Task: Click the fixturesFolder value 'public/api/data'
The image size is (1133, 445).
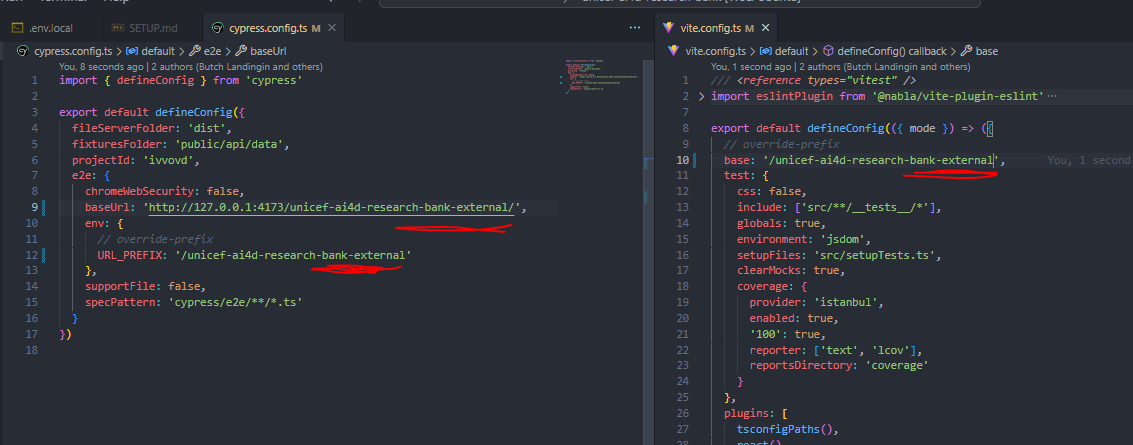Action: coord(232,144)
